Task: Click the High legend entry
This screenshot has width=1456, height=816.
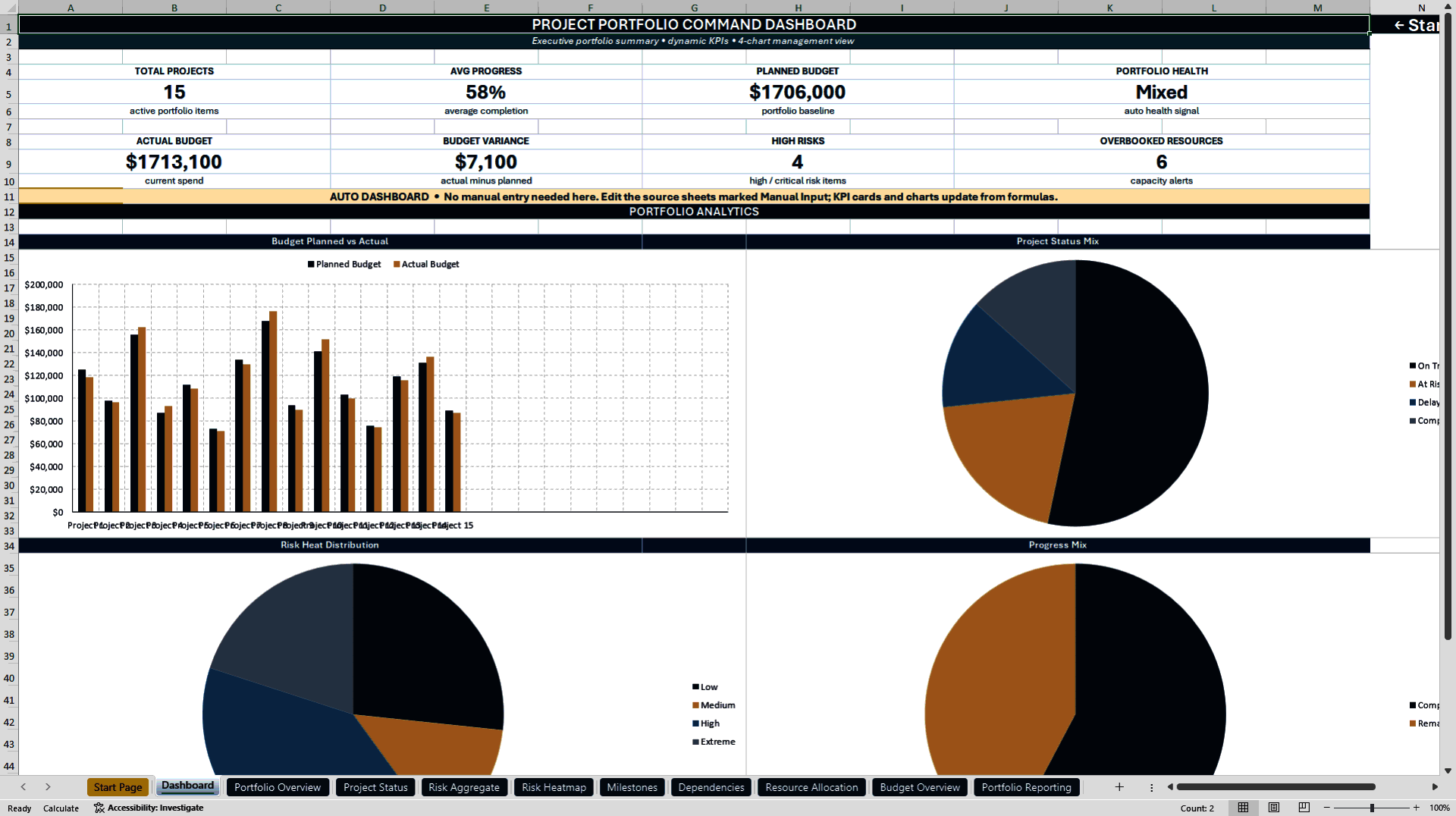Action: pyautogui.click(x=706, y=723)
